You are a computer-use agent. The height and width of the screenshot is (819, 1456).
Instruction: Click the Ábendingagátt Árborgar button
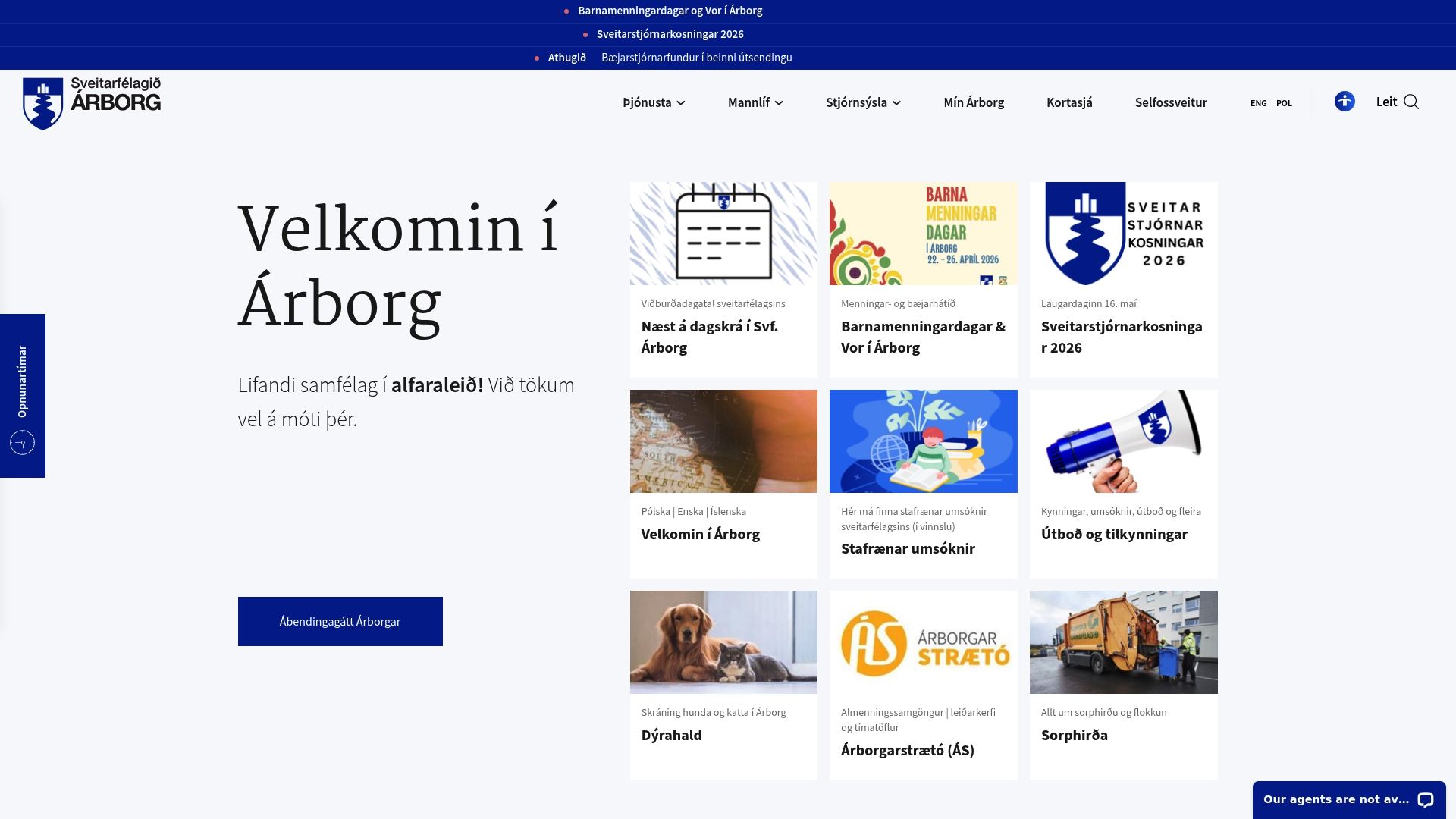pyautogui.click(x=340, y=621)
